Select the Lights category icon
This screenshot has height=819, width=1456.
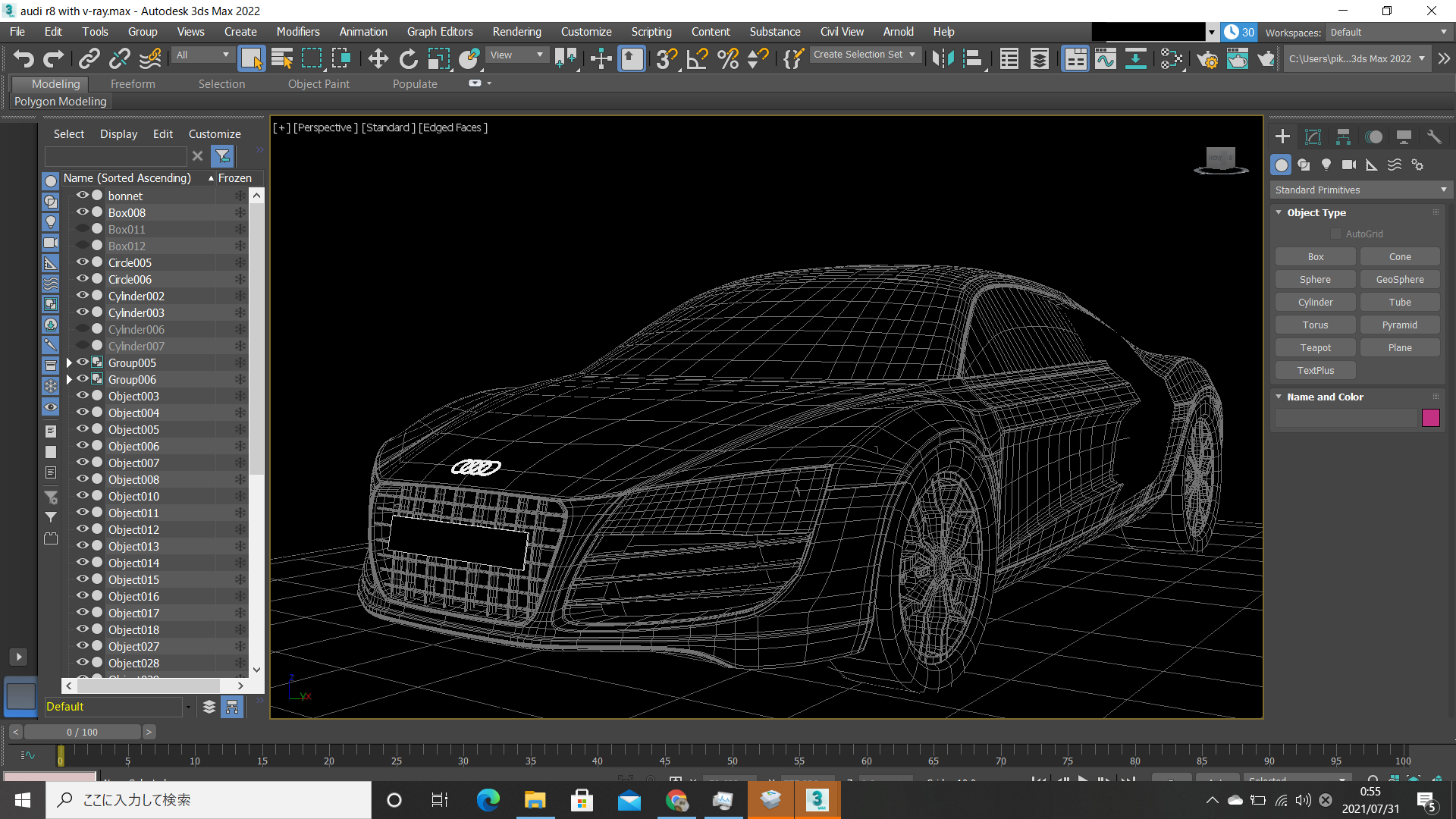[x=1326, y=165]
